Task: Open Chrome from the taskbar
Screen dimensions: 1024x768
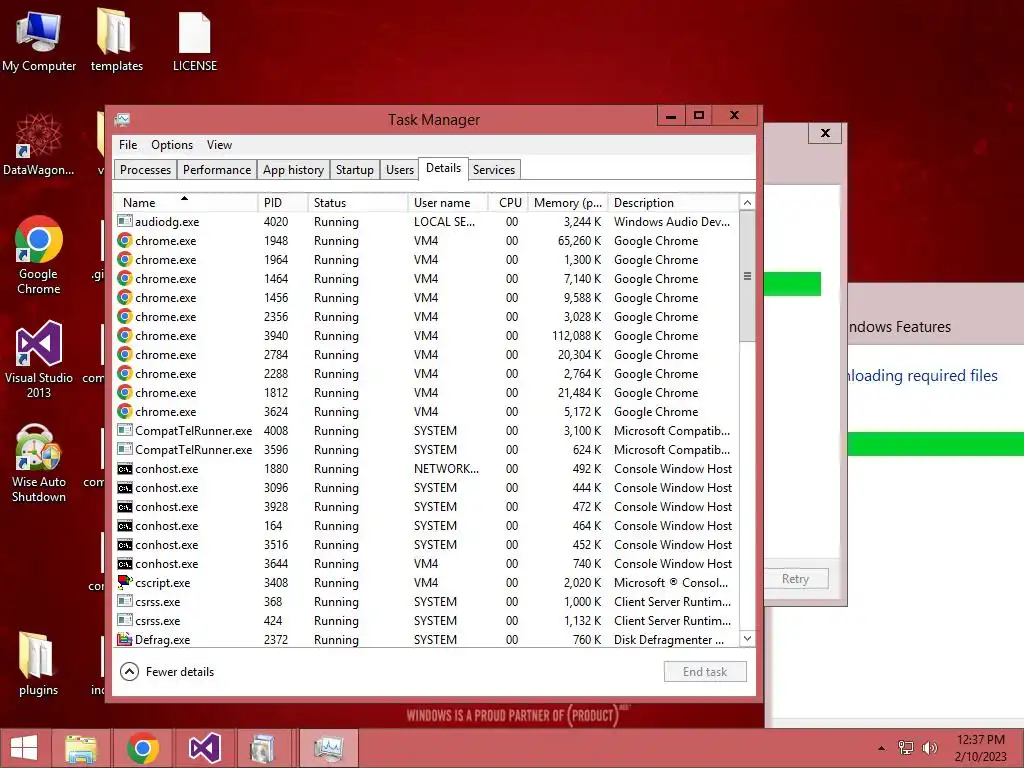Action: [x=143, y=748]
